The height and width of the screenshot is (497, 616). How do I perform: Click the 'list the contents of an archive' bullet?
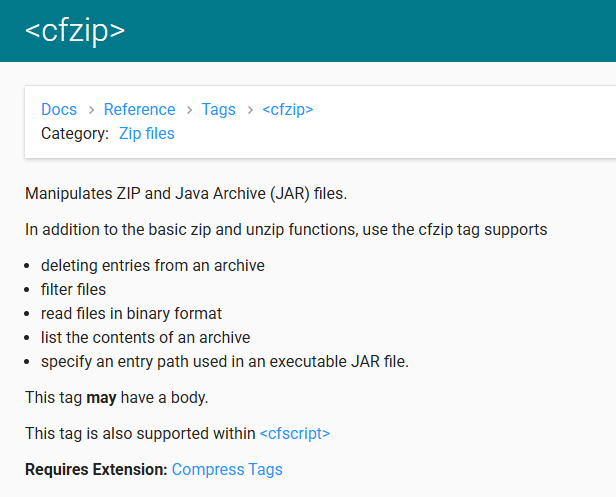pyautogui.click(x=145, y=337)
